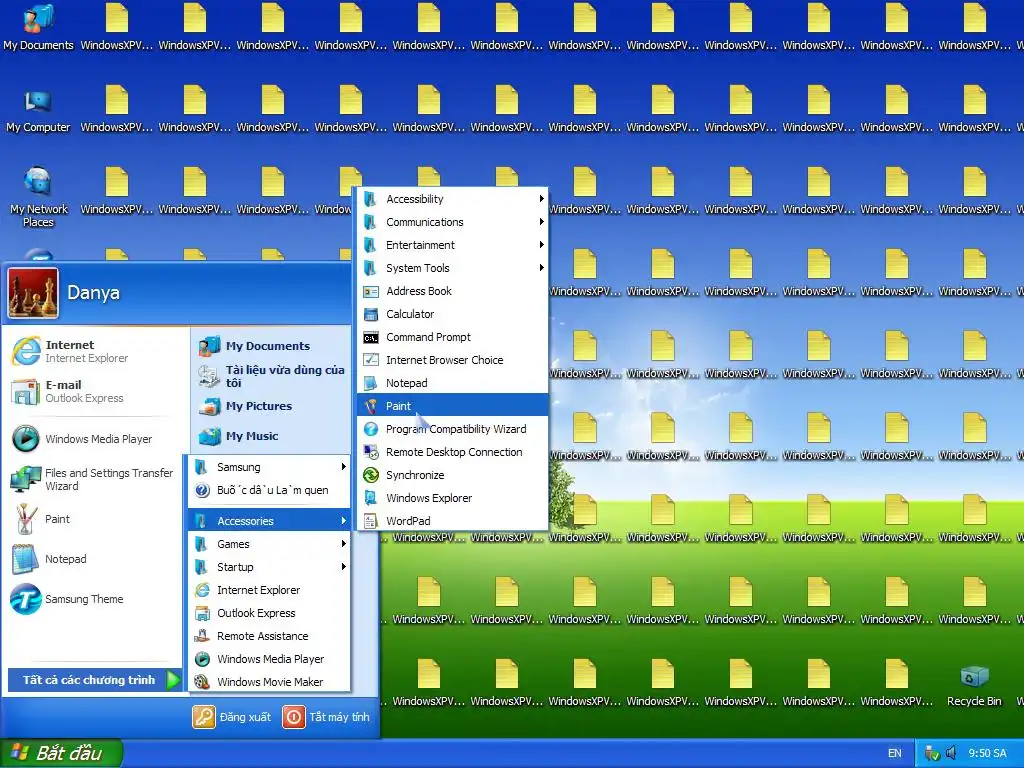Choose Address Book menu item
Image resolution: width=1024 pixels, height=768 pixels.
click(x=452, y=291)
